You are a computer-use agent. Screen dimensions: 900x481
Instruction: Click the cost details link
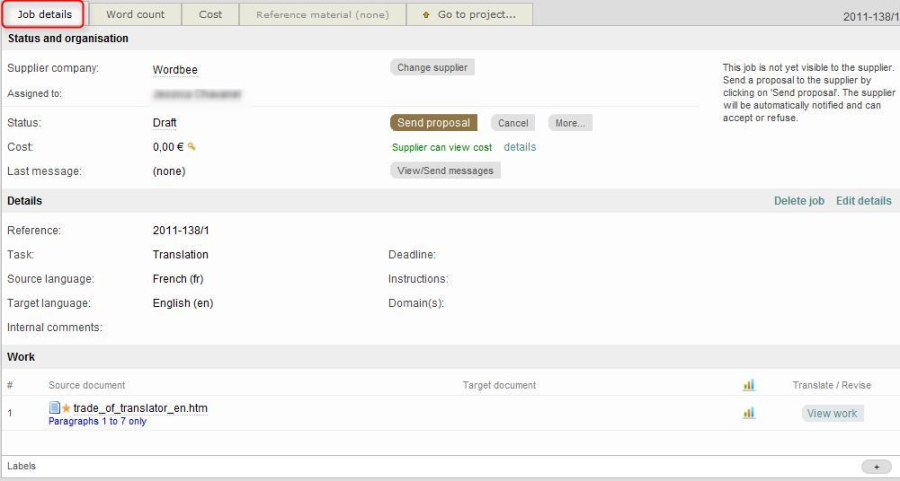(x=520, y=147)
